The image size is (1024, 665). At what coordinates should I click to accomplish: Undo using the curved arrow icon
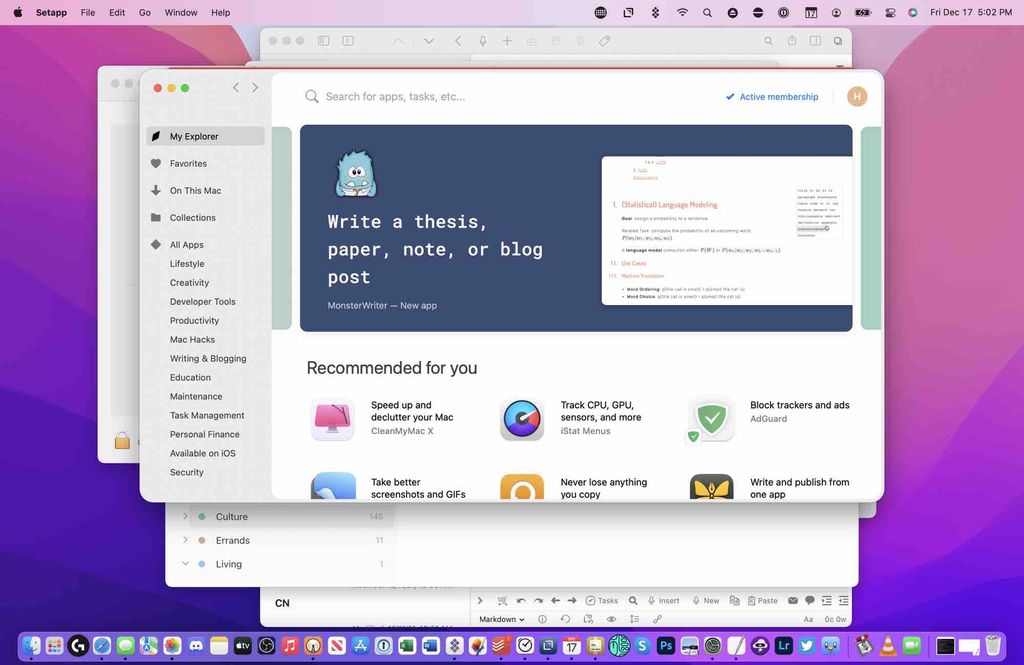pos(520,601)
